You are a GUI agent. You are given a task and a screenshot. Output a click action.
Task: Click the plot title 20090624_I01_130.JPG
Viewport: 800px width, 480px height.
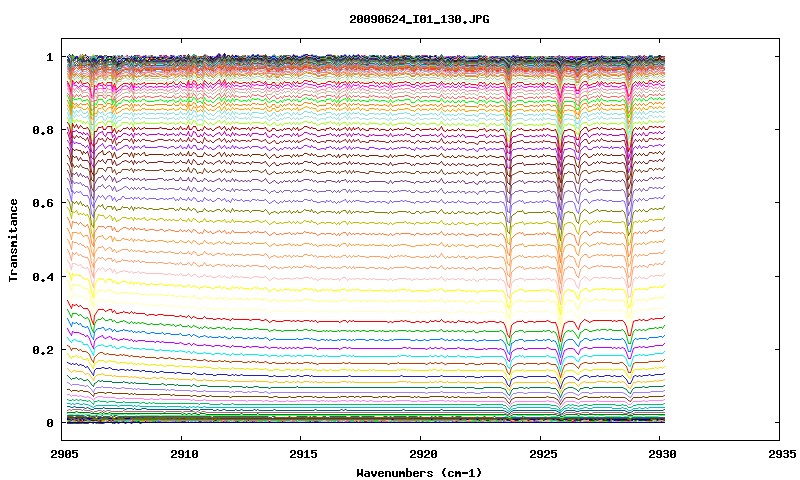(419, 19)
